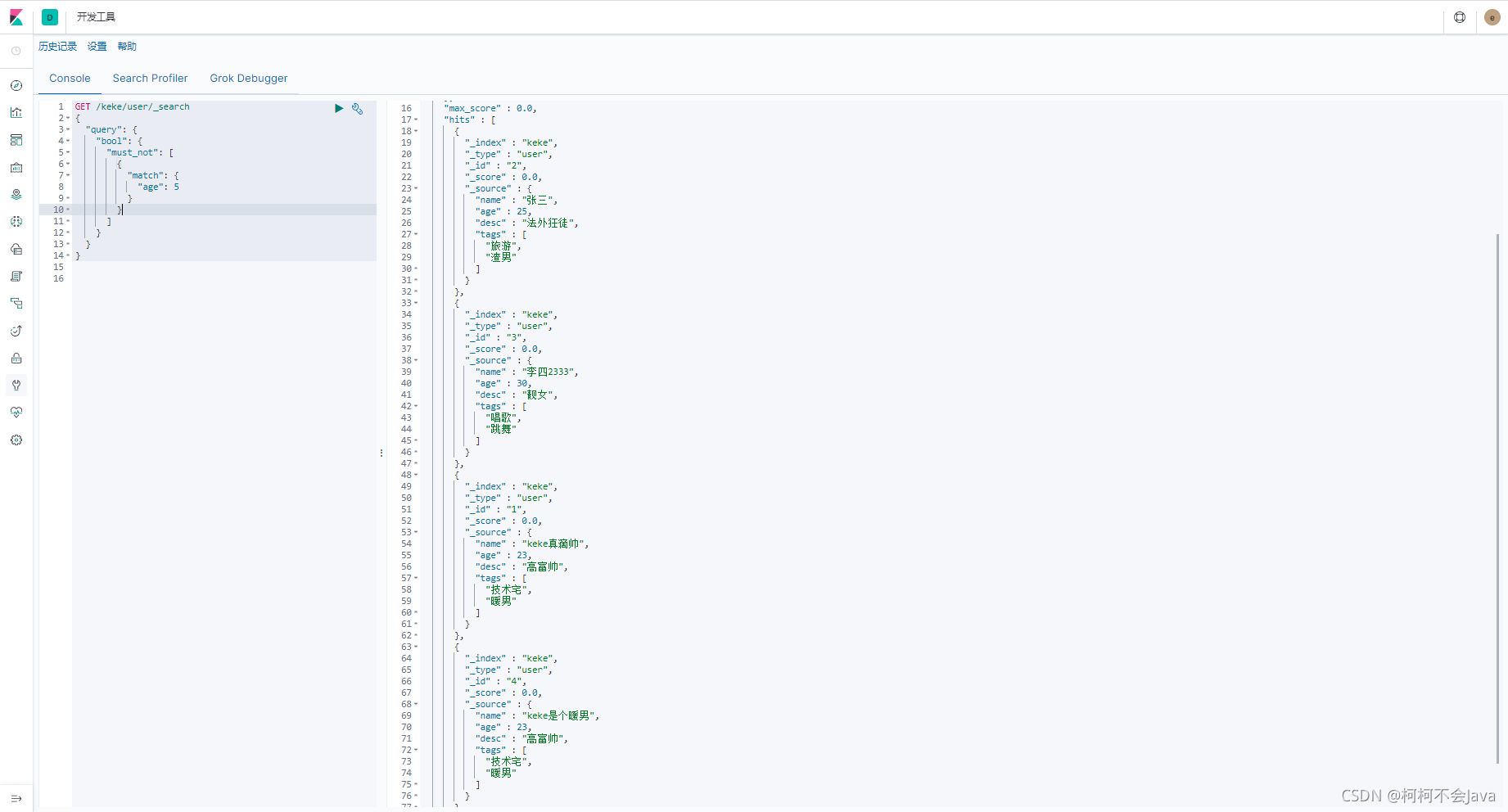Click the "age" : 30 line

click(503, 384)
